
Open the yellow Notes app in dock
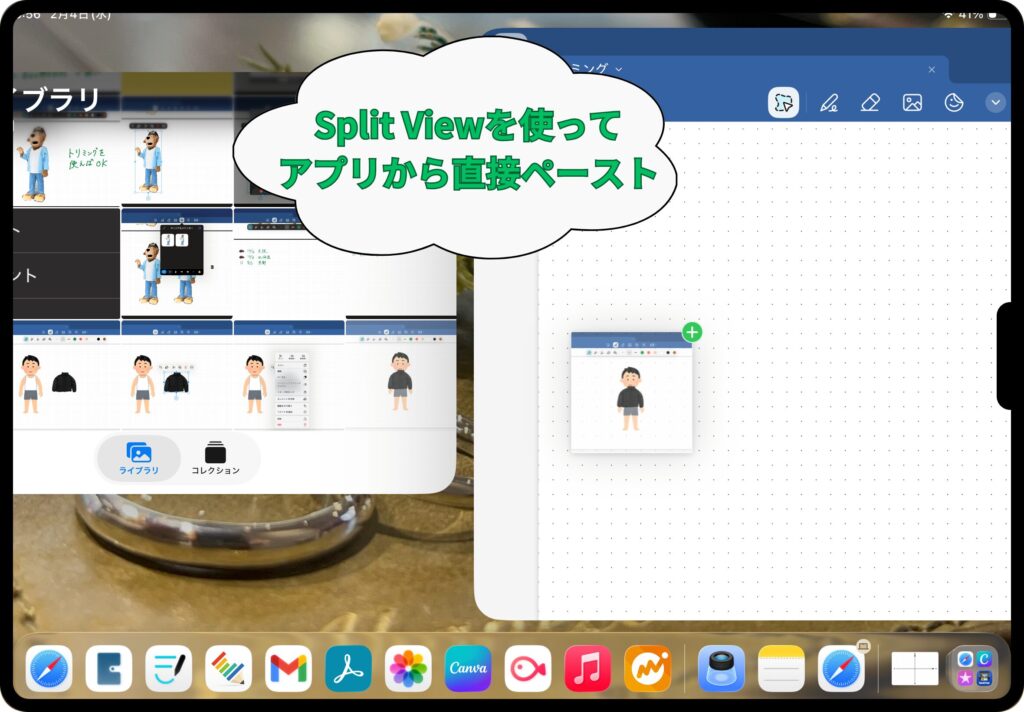coord(781,669)
